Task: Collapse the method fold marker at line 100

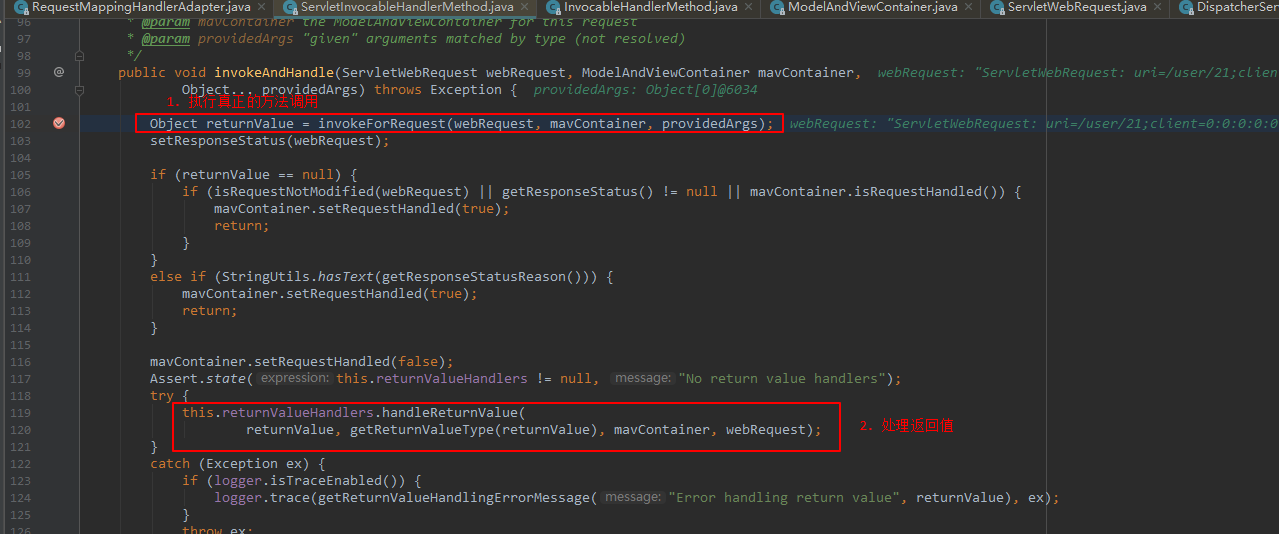Action: (81, 89)
